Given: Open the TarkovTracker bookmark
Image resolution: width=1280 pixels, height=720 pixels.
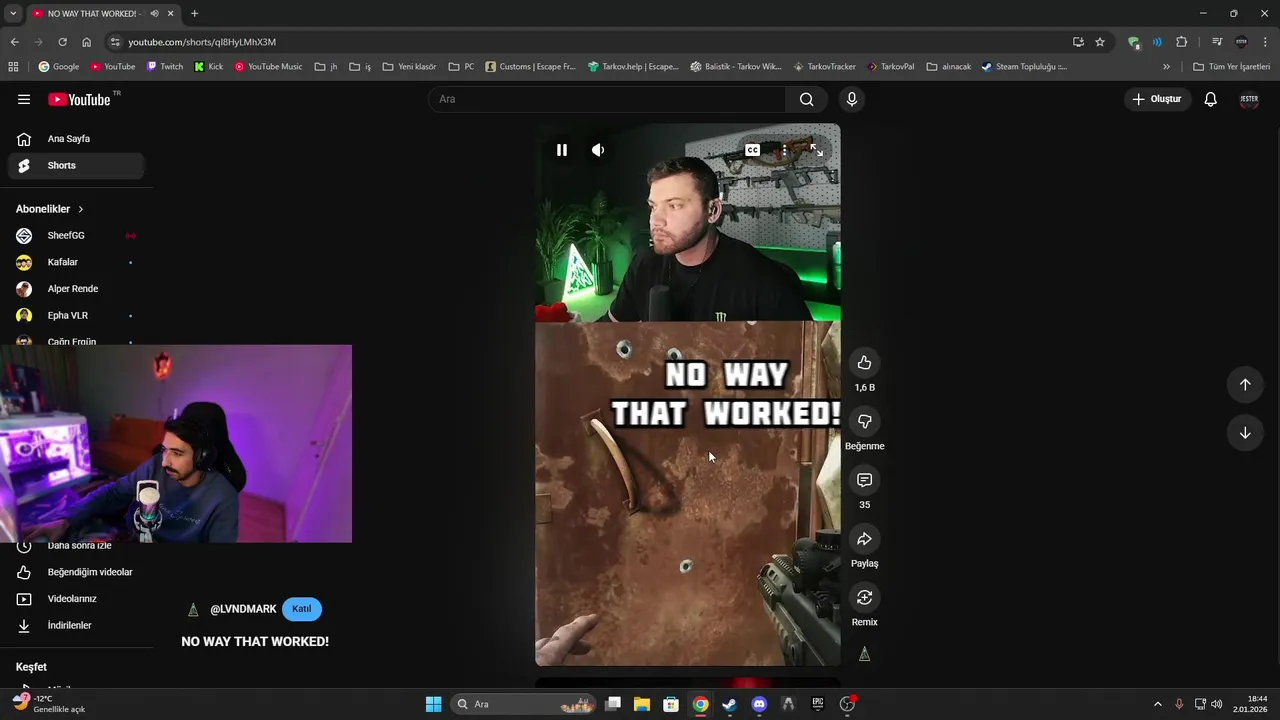Looking at the screenshot, I should pyautogui.click(x=824, y=67).
